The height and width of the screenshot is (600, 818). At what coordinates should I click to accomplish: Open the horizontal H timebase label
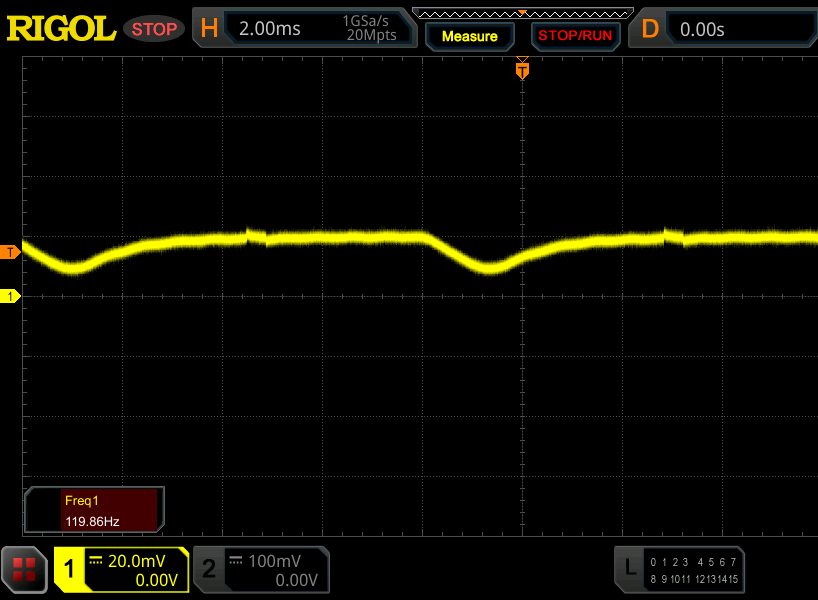[x=209, y=28]
